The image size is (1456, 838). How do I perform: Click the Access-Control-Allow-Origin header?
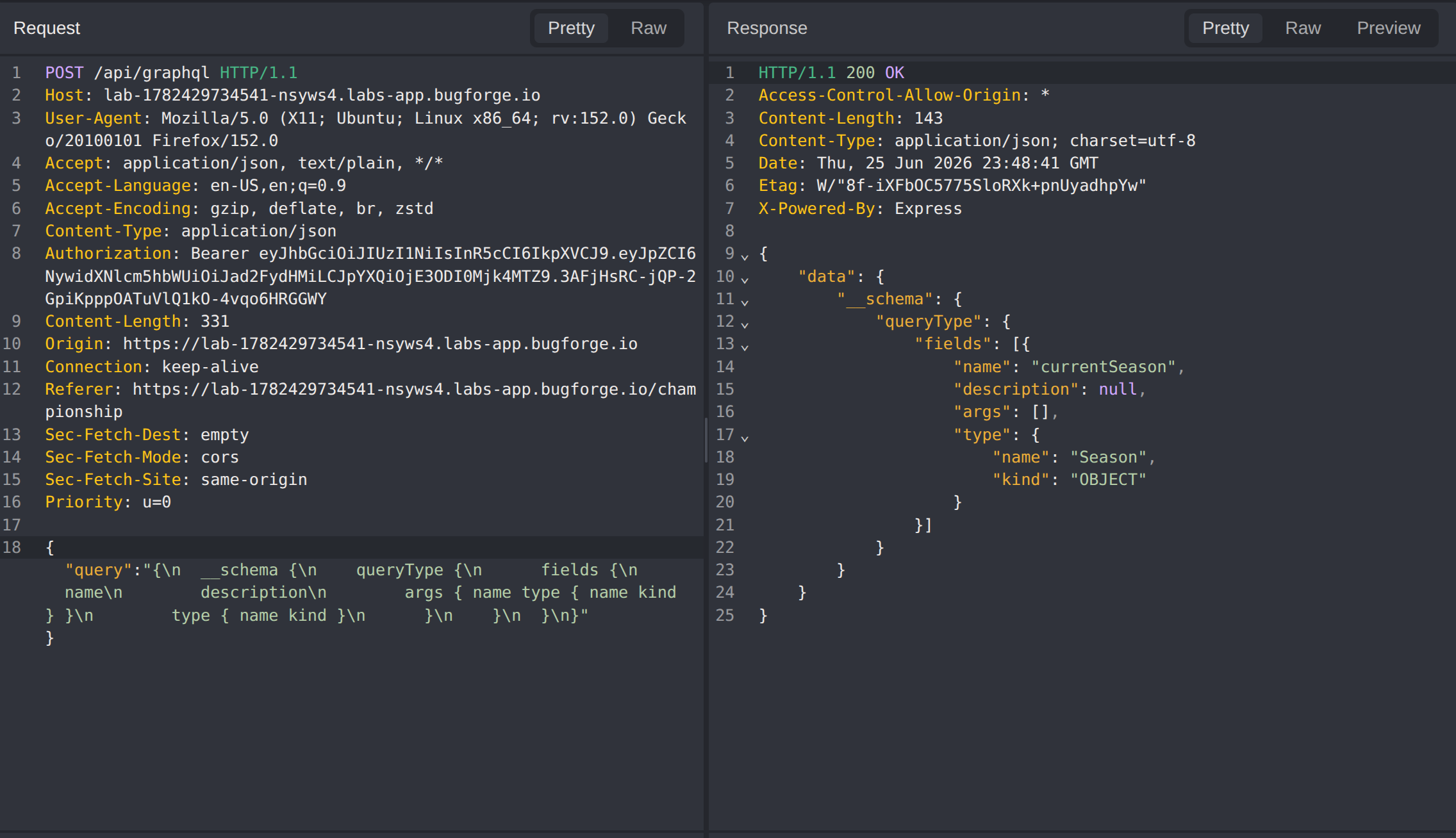point(904,95)
